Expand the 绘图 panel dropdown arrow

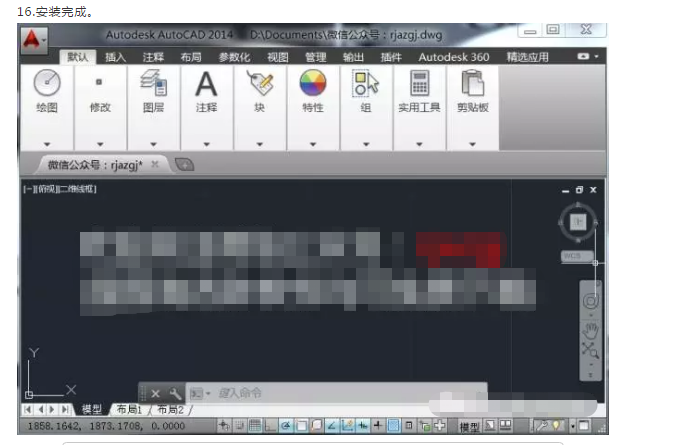point(47,144)
